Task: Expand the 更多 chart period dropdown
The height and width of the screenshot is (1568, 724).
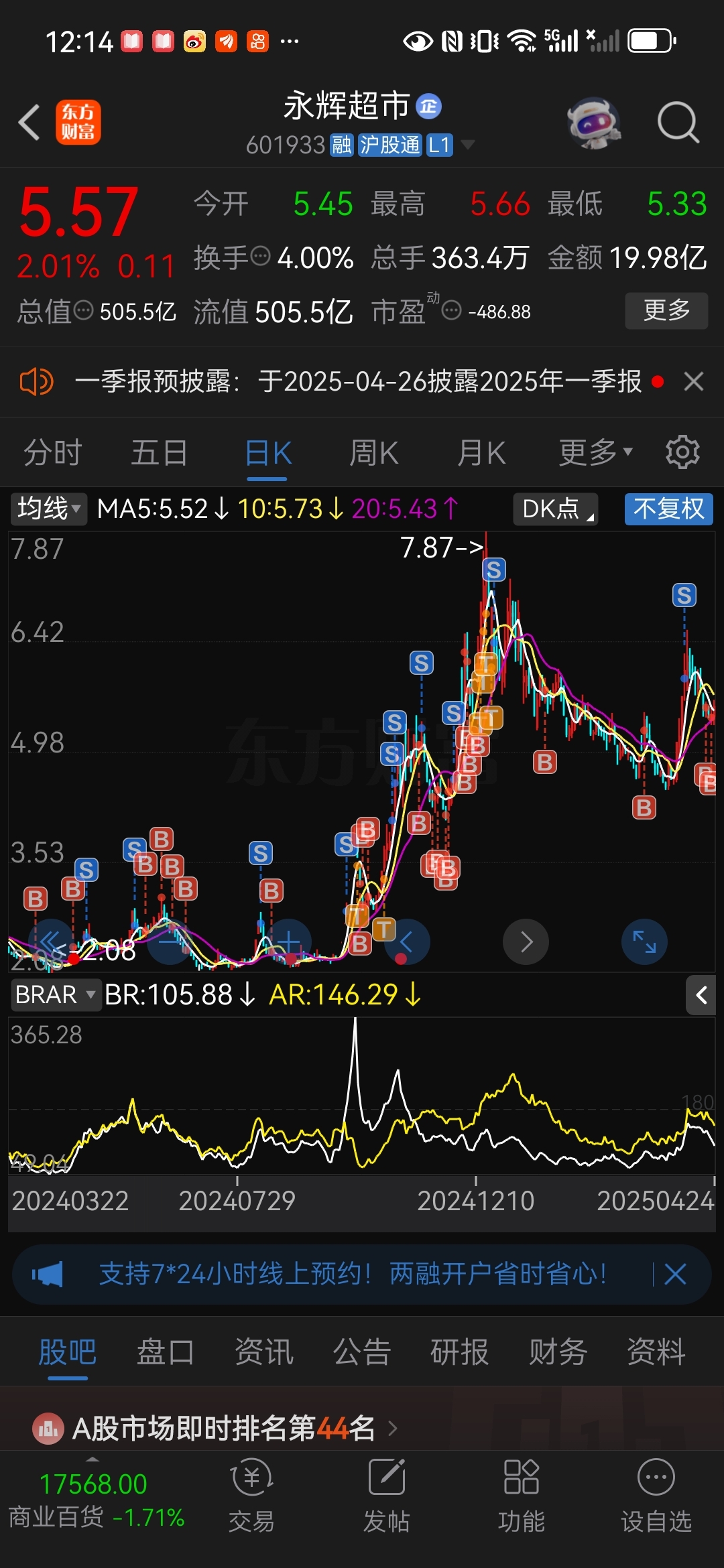Action: (x=596, y=453)
